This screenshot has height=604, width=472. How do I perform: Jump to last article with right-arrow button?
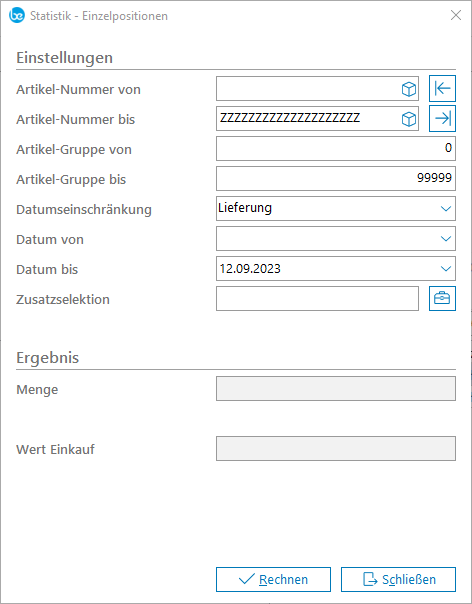point(442,118)
